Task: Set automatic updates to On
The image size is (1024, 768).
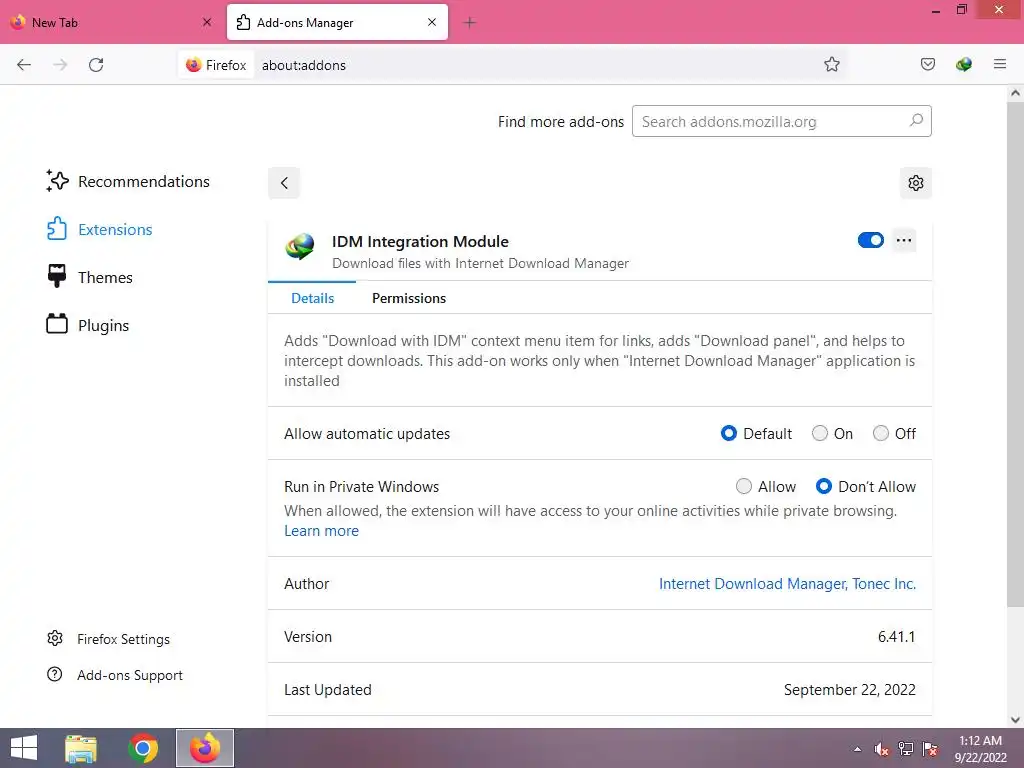Action: pos(820,433)
